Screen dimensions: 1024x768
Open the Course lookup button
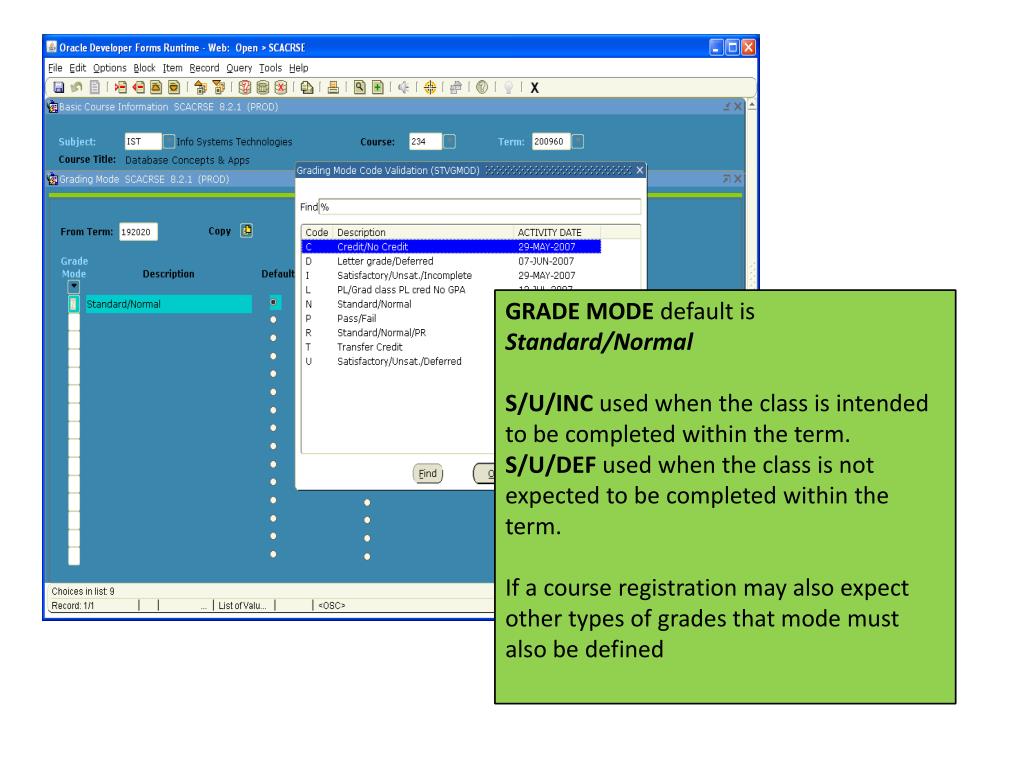(x=449, y=141)
